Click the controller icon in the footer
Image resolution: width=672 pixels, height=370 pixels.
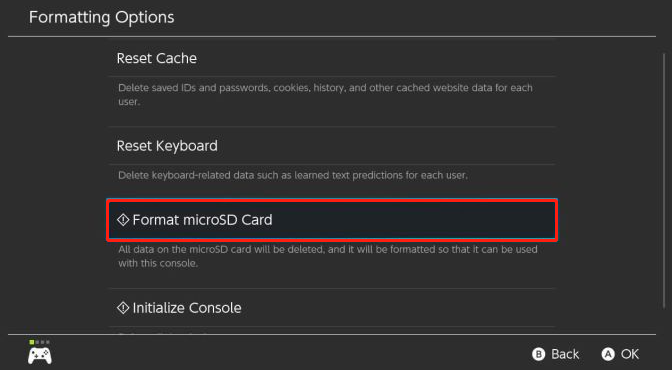pyautogui.click(x=40, y=356)
